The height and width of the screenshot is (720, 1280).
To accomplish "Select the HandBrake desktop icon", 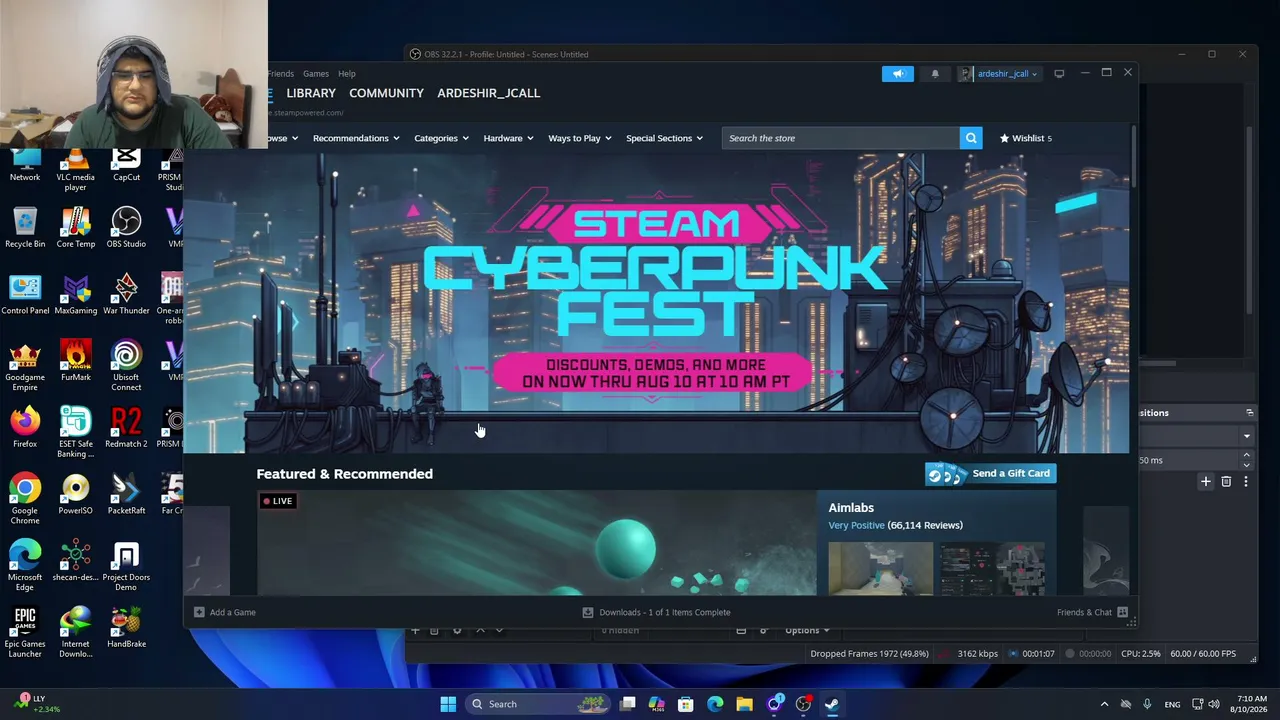I will pos(126,628).
